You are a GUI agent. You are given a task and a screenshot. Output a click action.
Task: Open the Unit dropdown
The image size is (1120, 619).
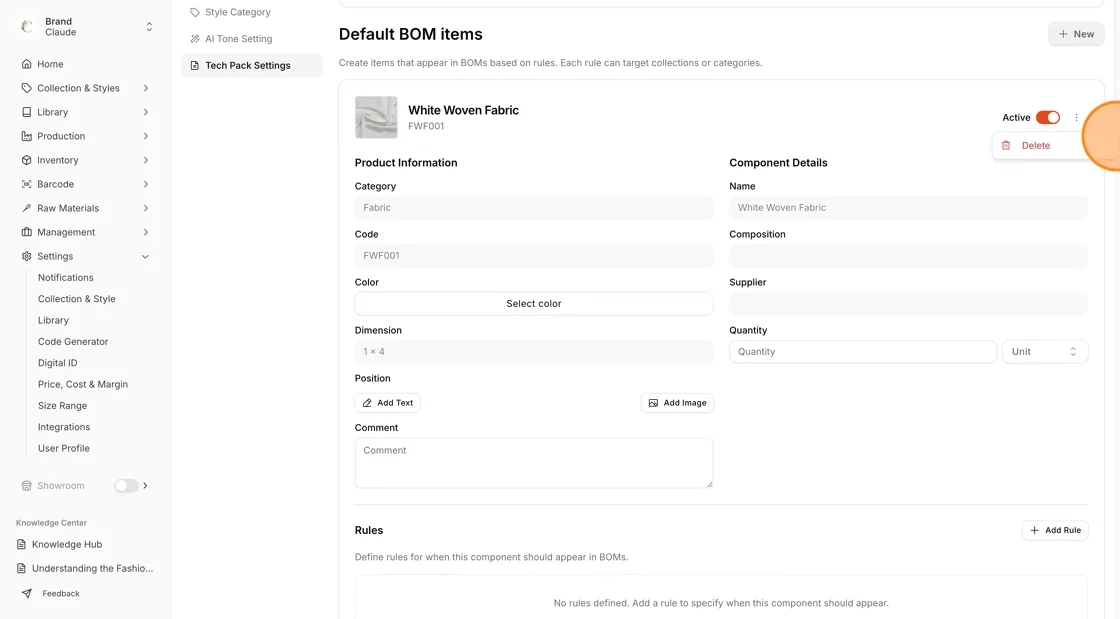click(x=1045, y=351)
